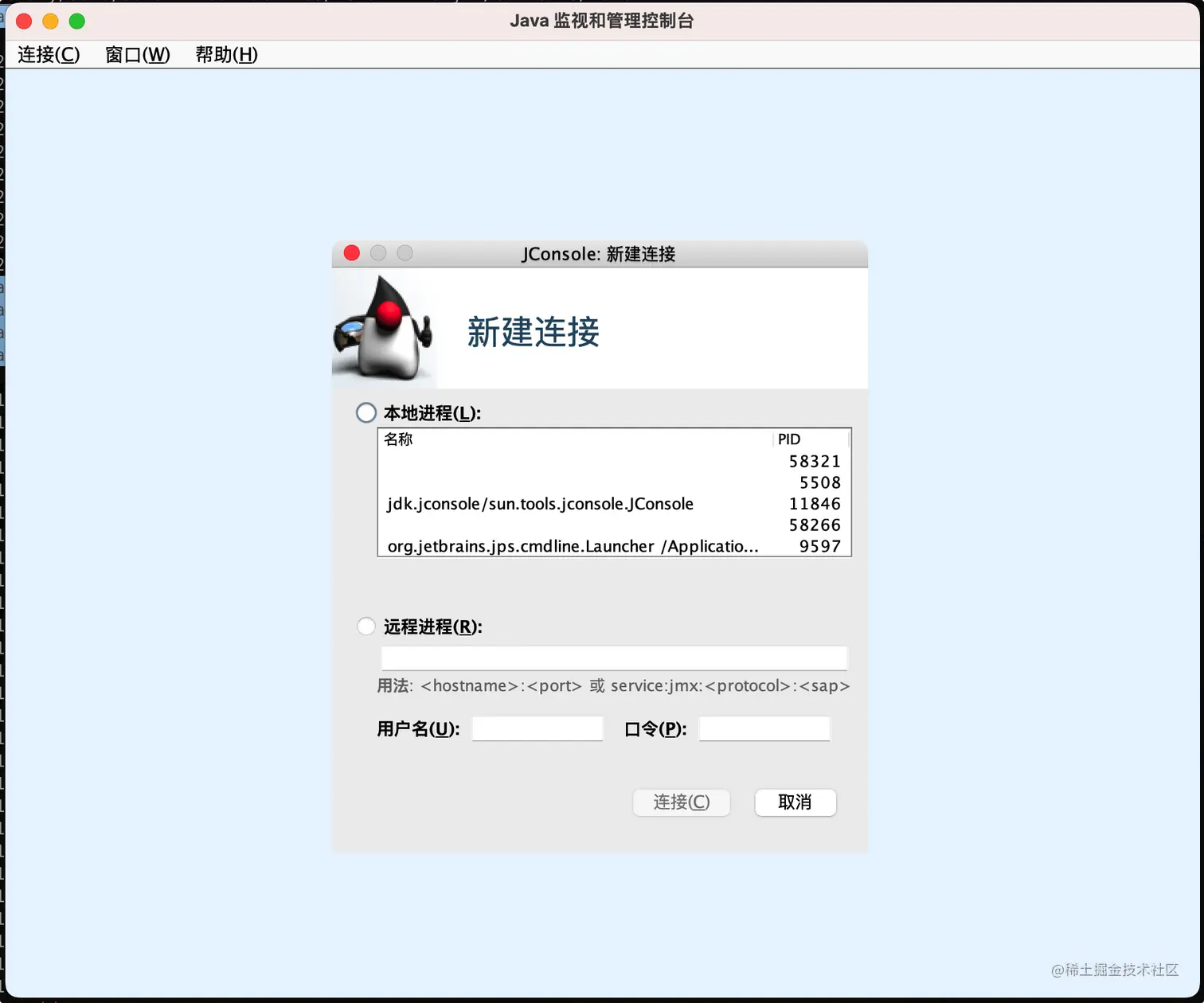Screen dimensions: 1204x1003
Task: Click the 连接(C) button in dialog
Action: (x=682, y=802)
